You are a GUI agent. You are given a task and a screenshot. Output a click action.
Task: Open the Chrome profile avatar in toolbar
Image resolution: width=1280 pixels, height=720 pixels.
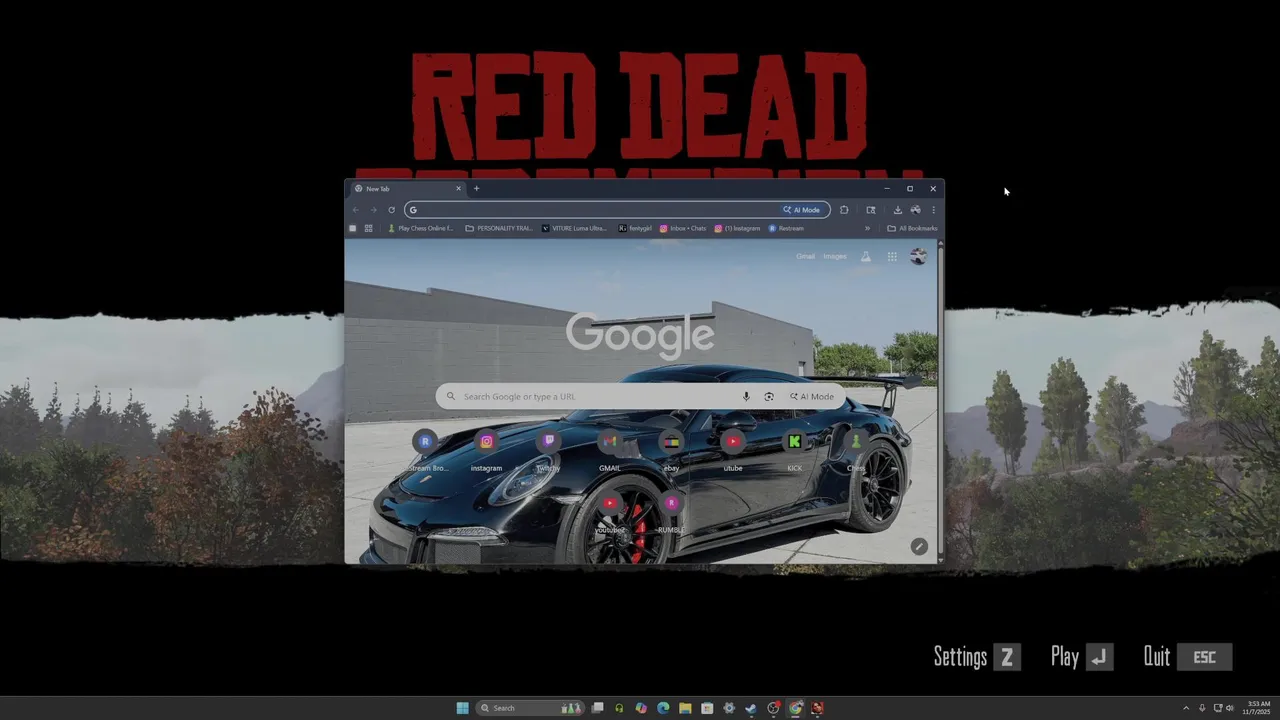[915, 210]
